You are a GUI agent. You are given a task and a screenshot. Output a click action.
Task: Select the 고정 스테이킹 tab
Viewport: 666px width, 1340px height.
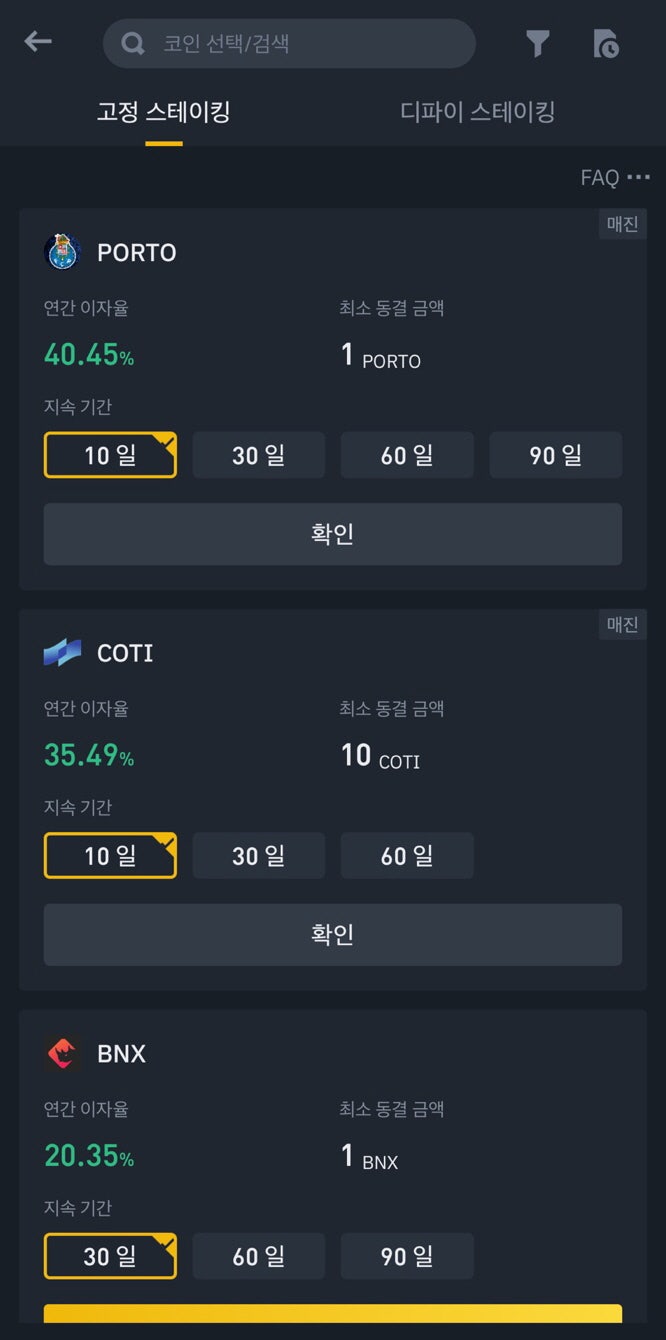tap(162, 111)
